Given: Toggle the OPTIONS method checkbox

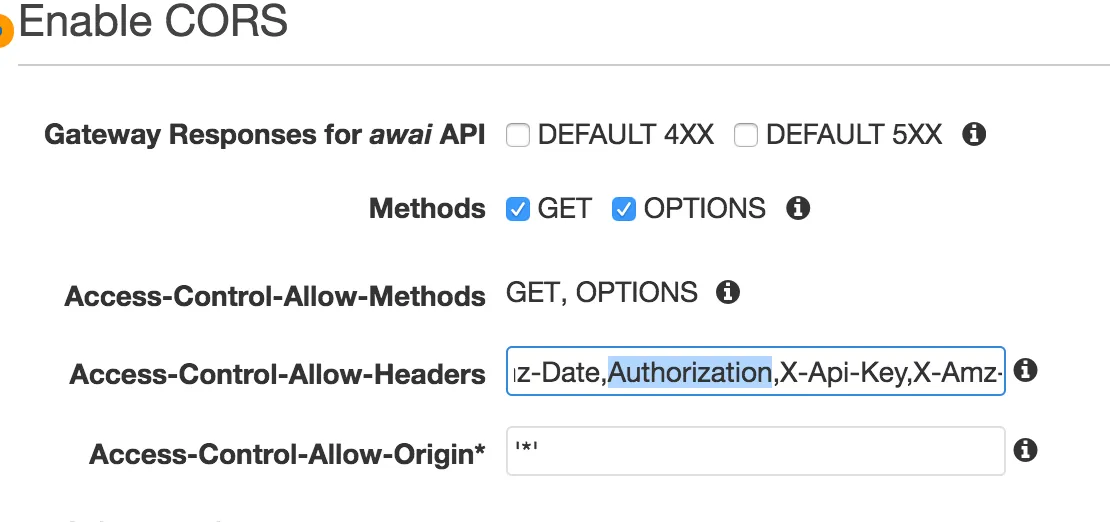Looking at the screenshot, I should click(624, 209).
